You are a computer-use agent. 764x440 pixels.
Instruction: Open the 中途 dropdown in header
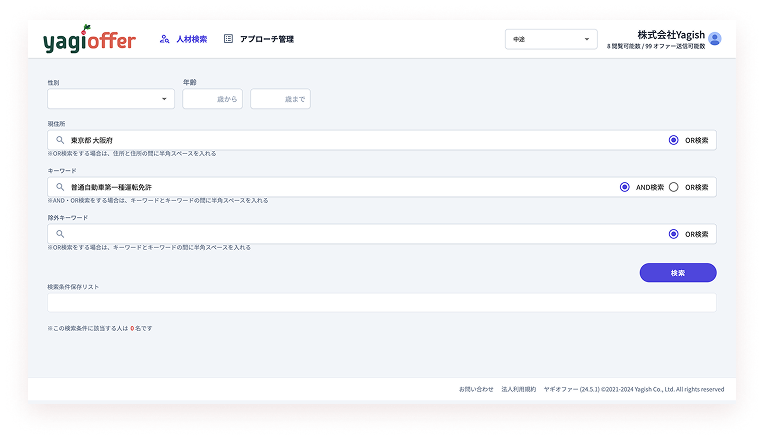(551, 39)
